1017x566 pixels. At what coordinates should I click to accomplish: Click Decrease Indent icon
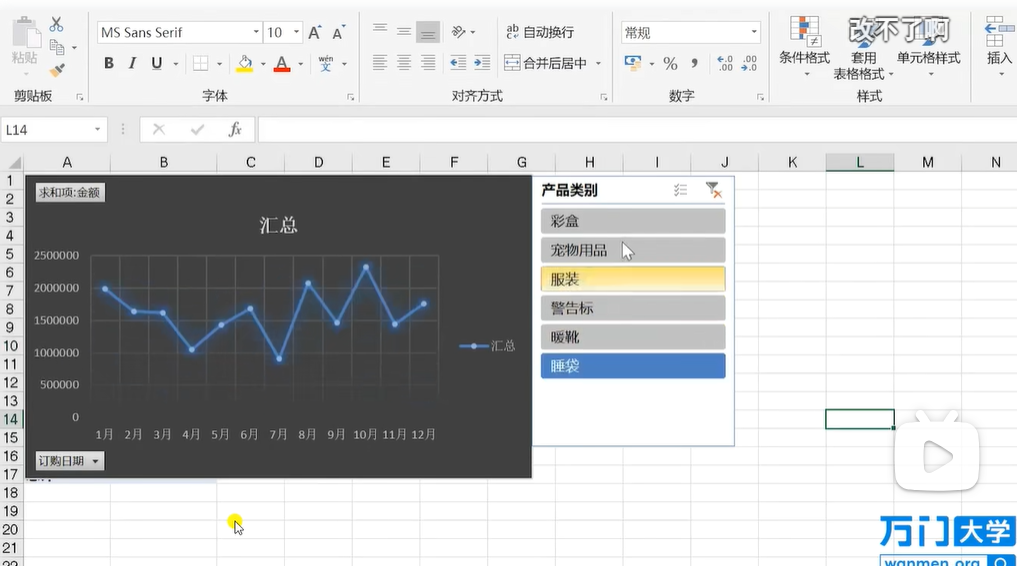coord(458,62)
